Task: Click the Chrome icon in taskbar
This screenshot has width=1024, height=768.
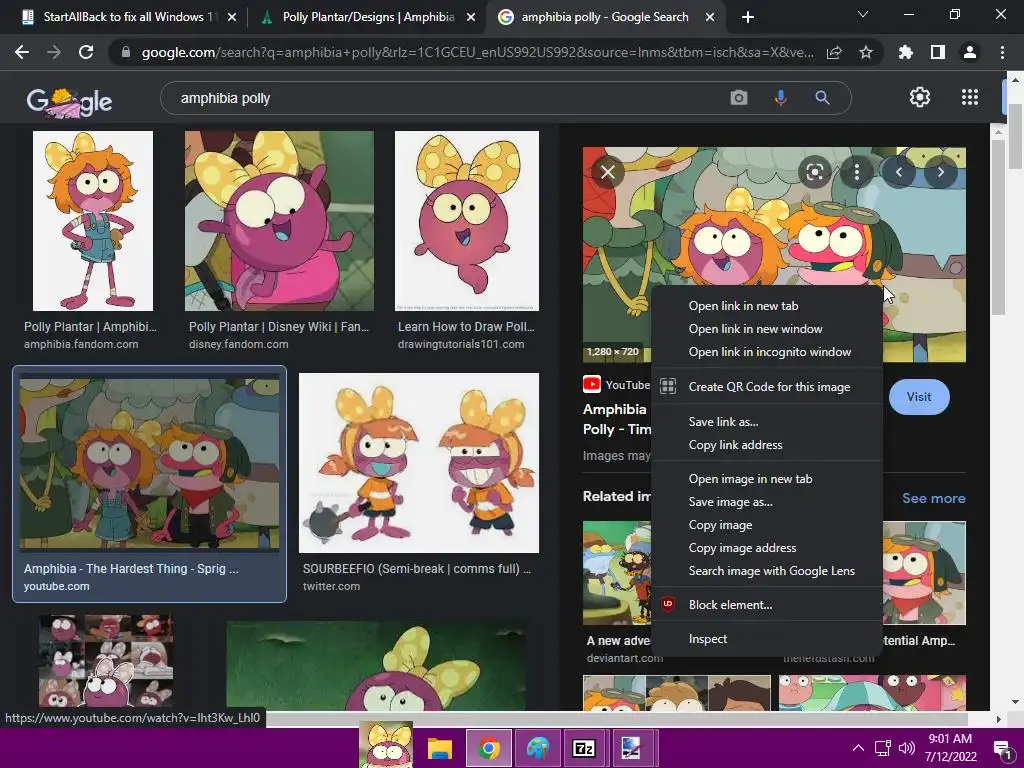Action: pyautogui.click(x=488, y=748)
